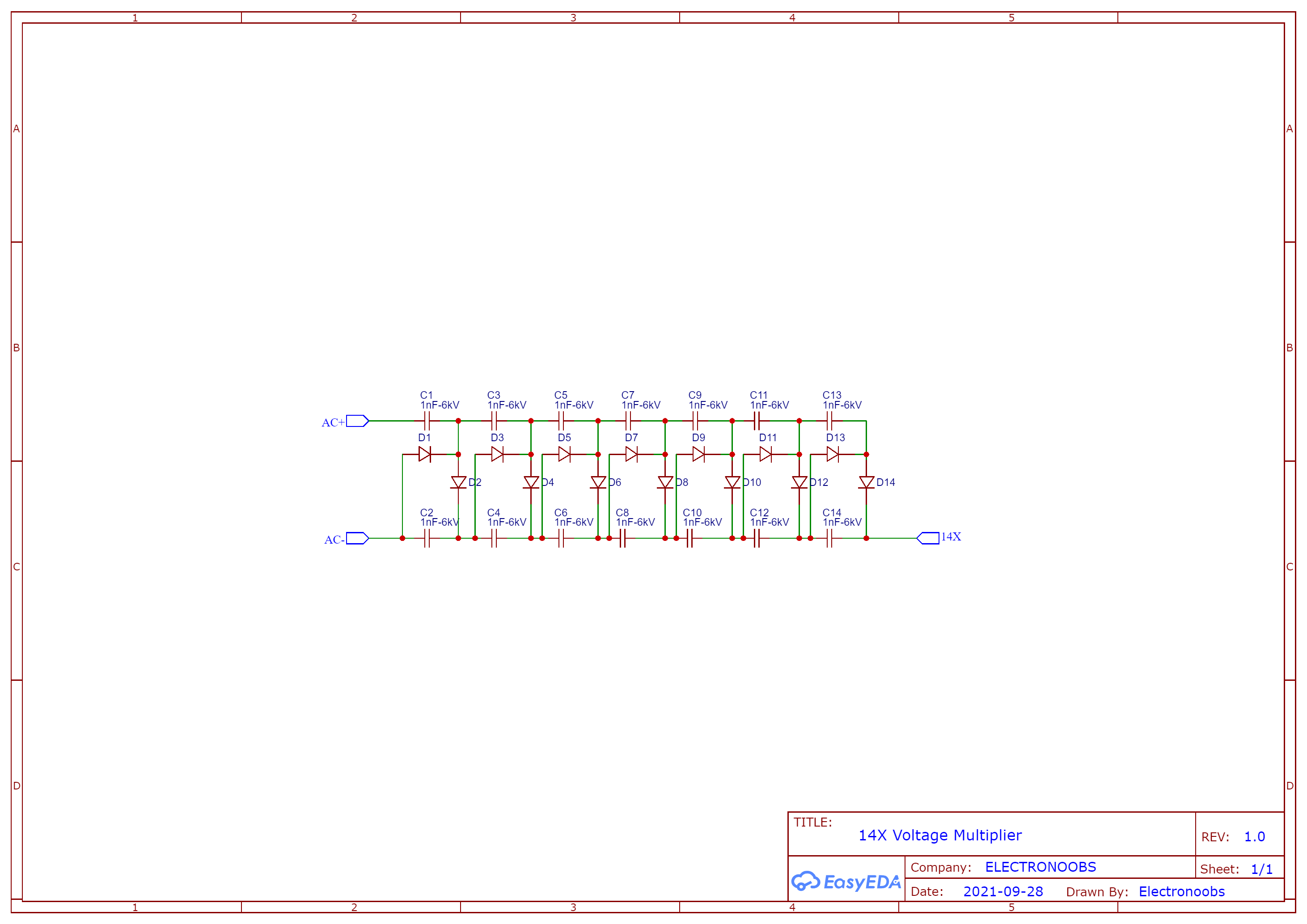The image size is (1307, 924).
Task: Select capacitor C2 symbol
Action: tap(427, 538)
